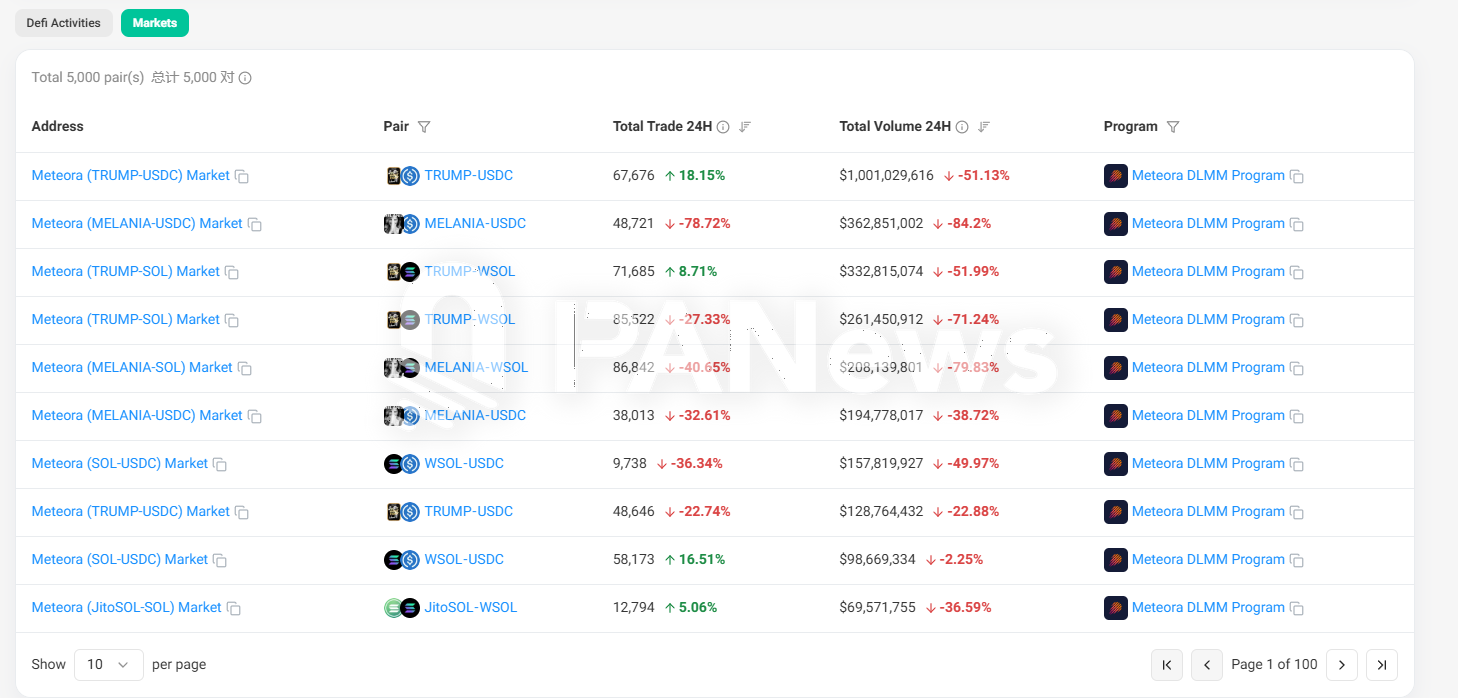Open the rows per page dropdown
Image resolution: width=1458 pixels, height=698 pixels.
coord(108,664)
